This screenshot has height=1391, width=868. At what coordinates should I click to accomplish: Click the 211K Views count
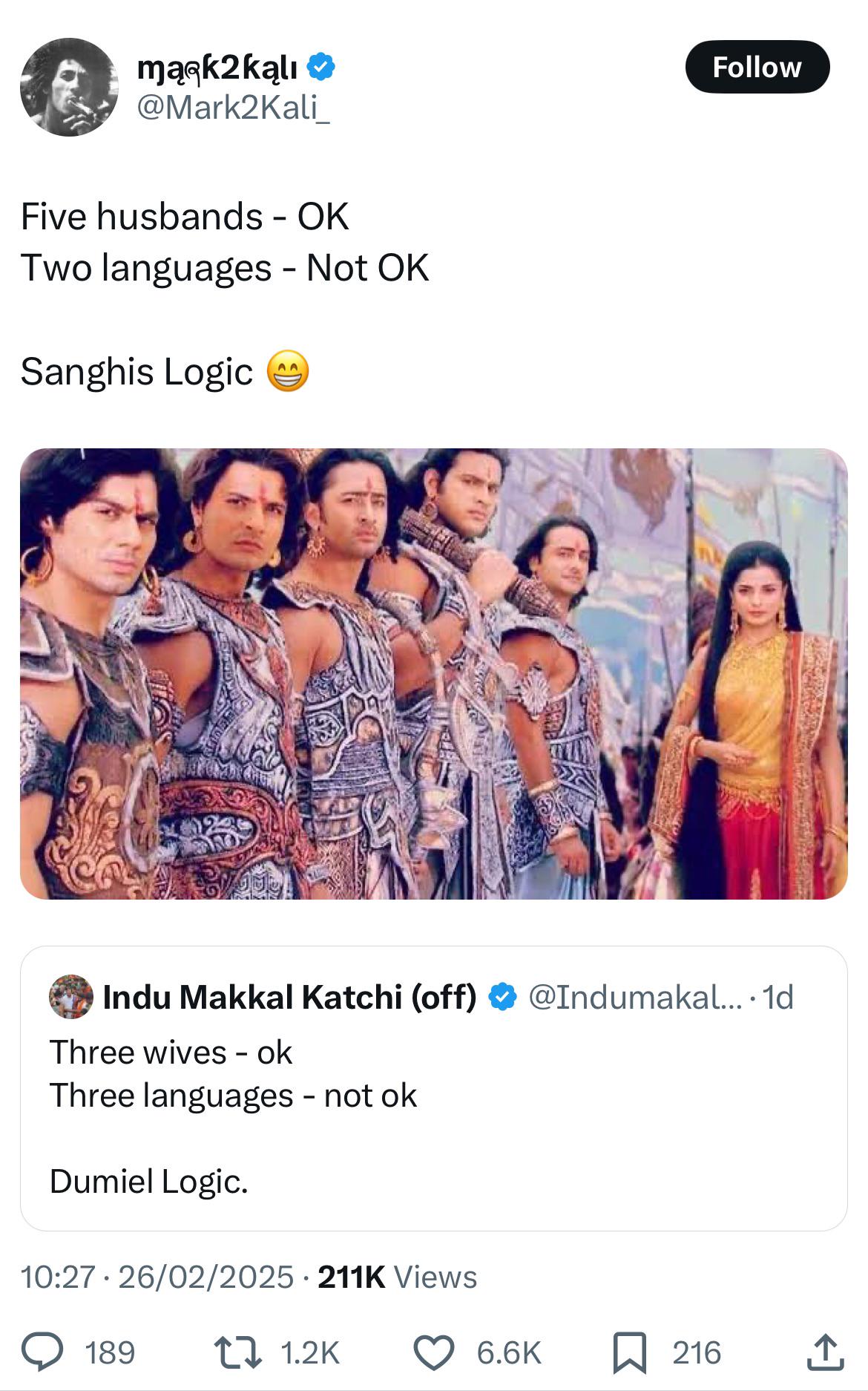click(x=397, y=1277)
